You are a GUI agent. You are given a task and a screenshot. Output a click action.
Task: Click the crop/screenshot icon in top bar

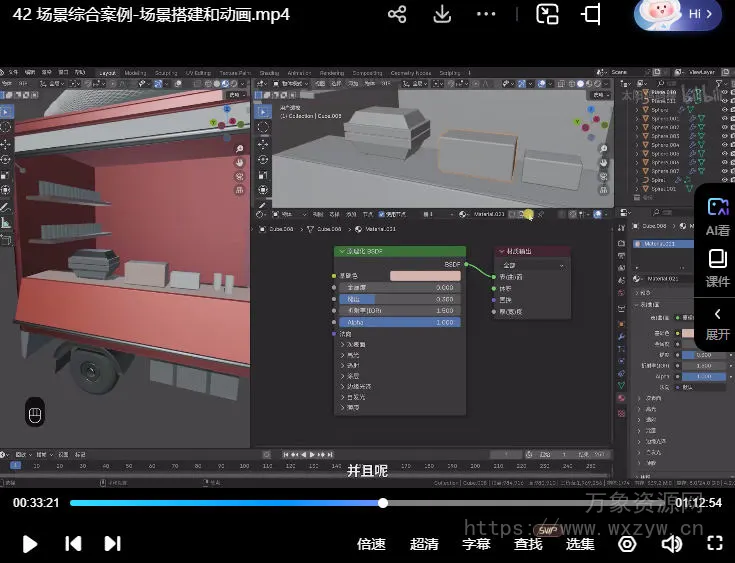pyautogui.click(x=592, y=15)
